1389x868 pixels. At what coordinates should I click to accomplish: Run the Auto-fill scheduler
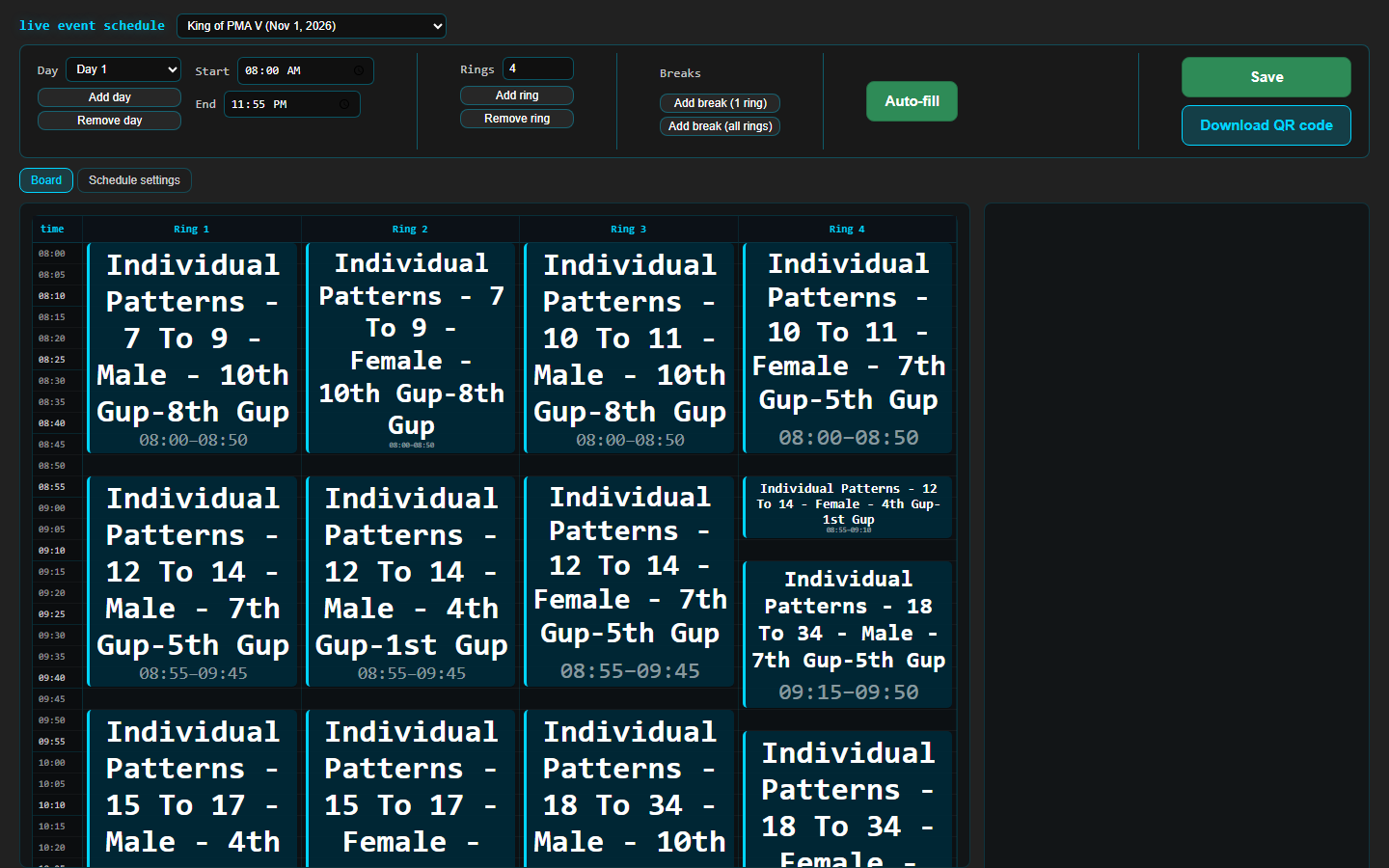[x=912, y=101]
